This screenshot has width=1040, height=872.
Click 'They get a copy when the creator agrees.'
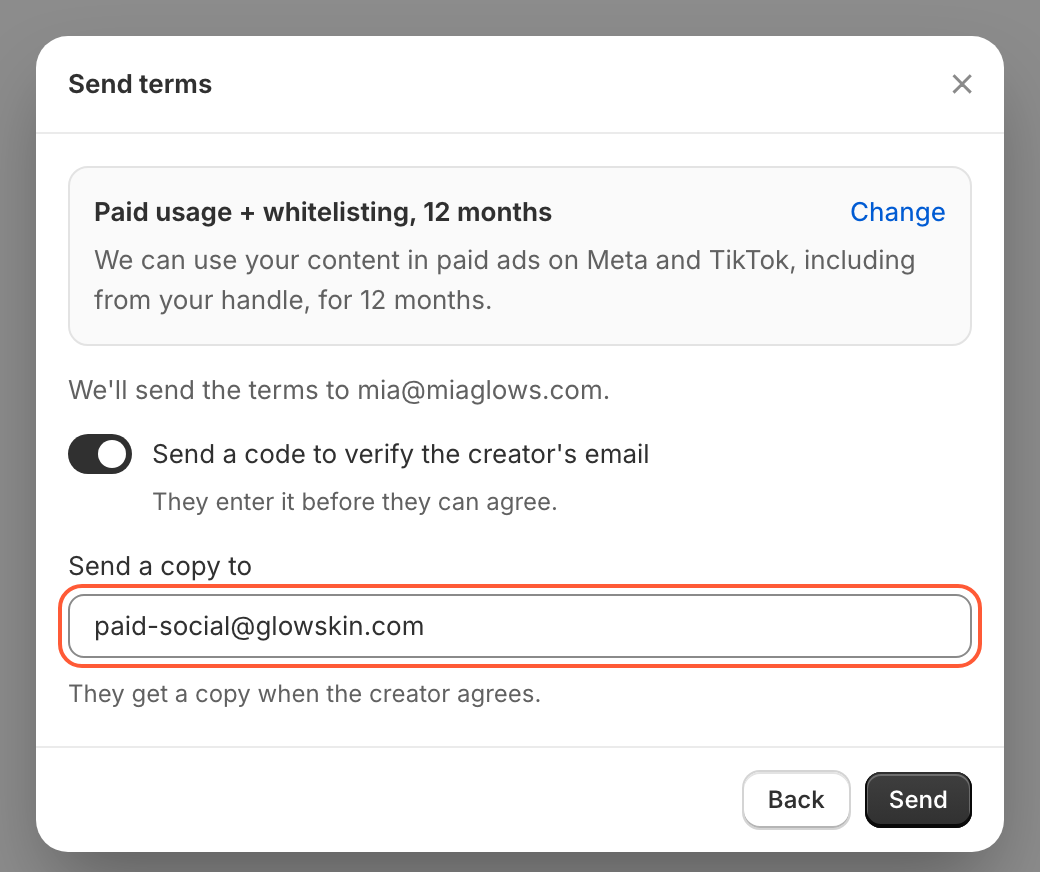click(305, 694)
